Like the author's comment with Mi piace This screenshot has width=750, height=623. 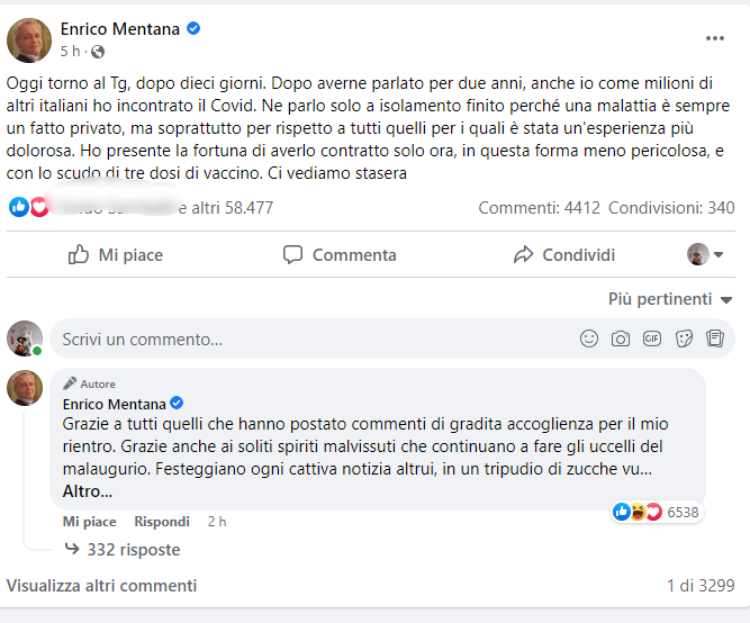[x=89, y=522]
